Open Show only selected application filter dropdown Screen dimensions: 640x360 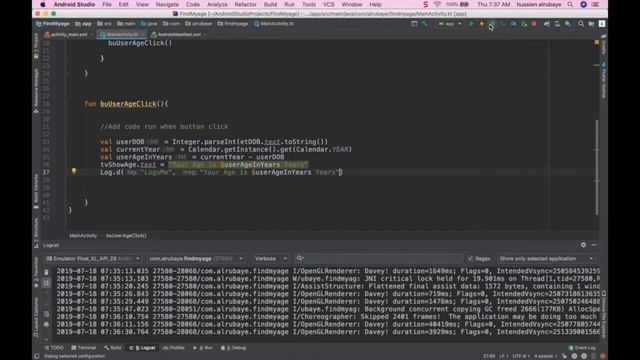tap(546, 259)
